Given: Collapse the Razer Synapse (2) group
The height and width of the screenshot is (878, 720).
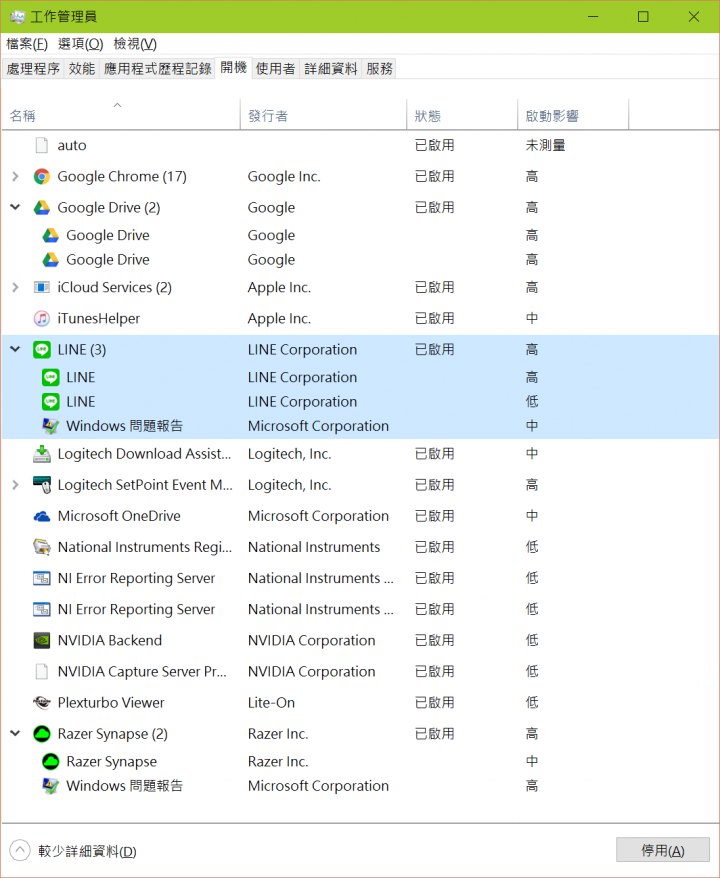Looking at the screenshot, I should (x=15, y=734).
